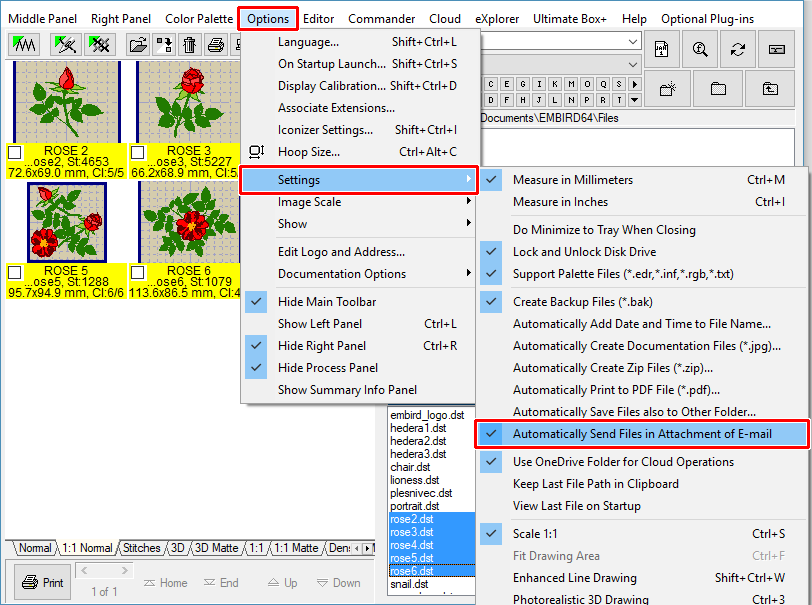Choose Edit Logo and Address...
The width and height of the screenshot is (812, 605).
pos(358,252)
